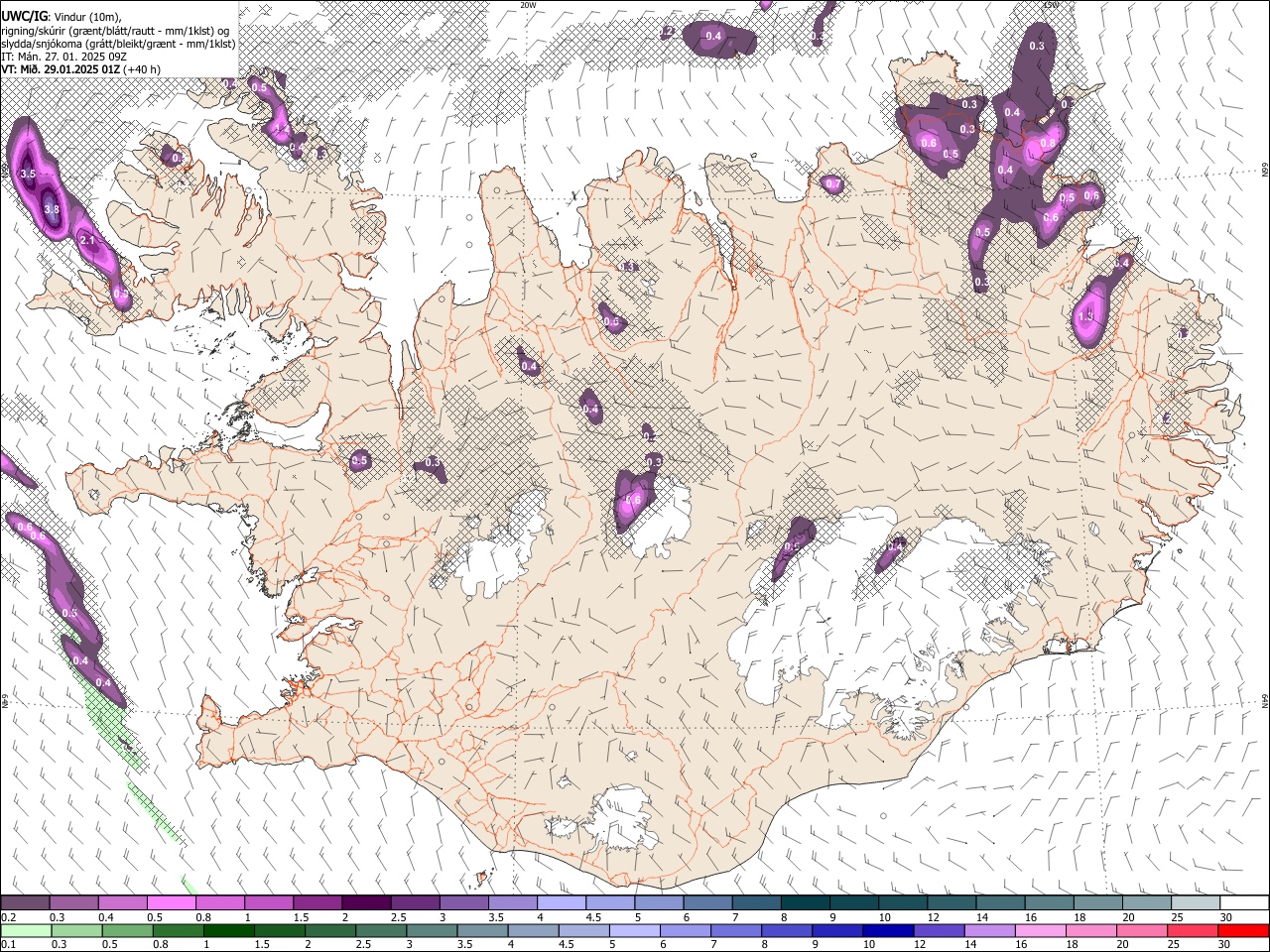Click the '0.1' label in the bottom legend row
Screen dimensions: 1270x952
pyautogui.click(x=8, y=945)
